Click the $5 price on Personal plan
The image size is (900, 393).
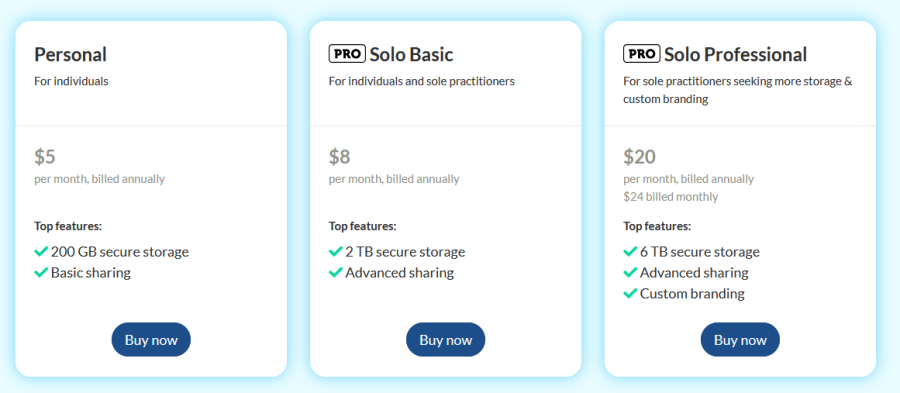pos(45,156)
